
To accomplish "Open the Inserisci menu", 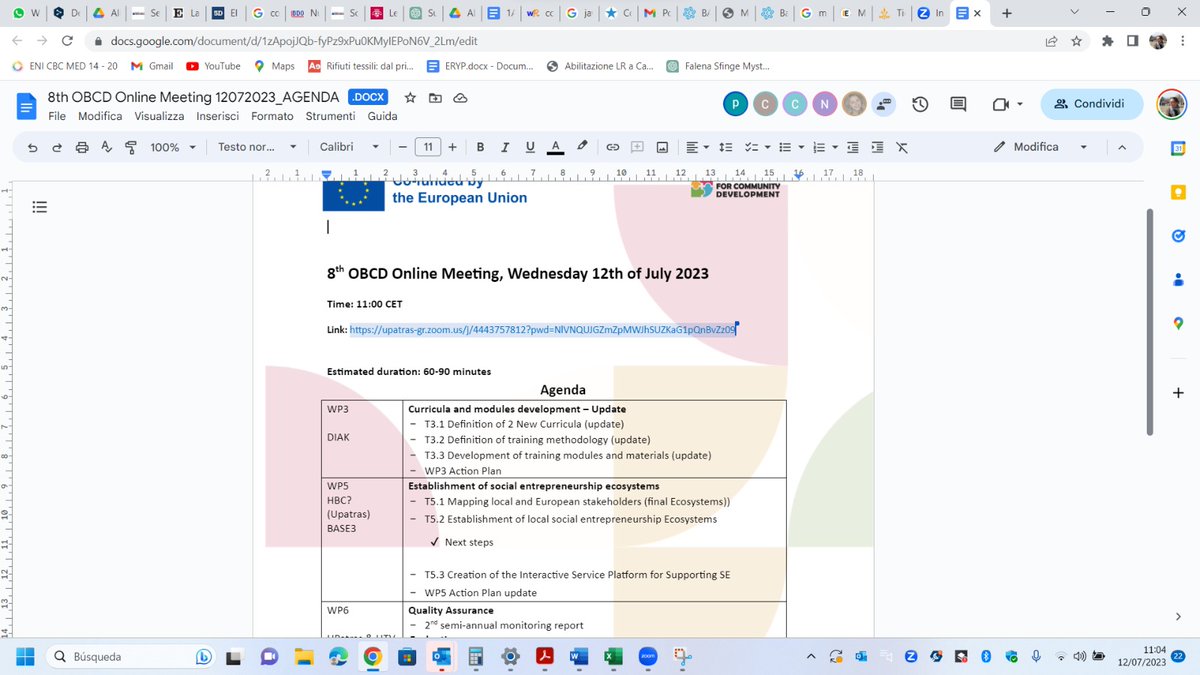I will pos(218,116).
